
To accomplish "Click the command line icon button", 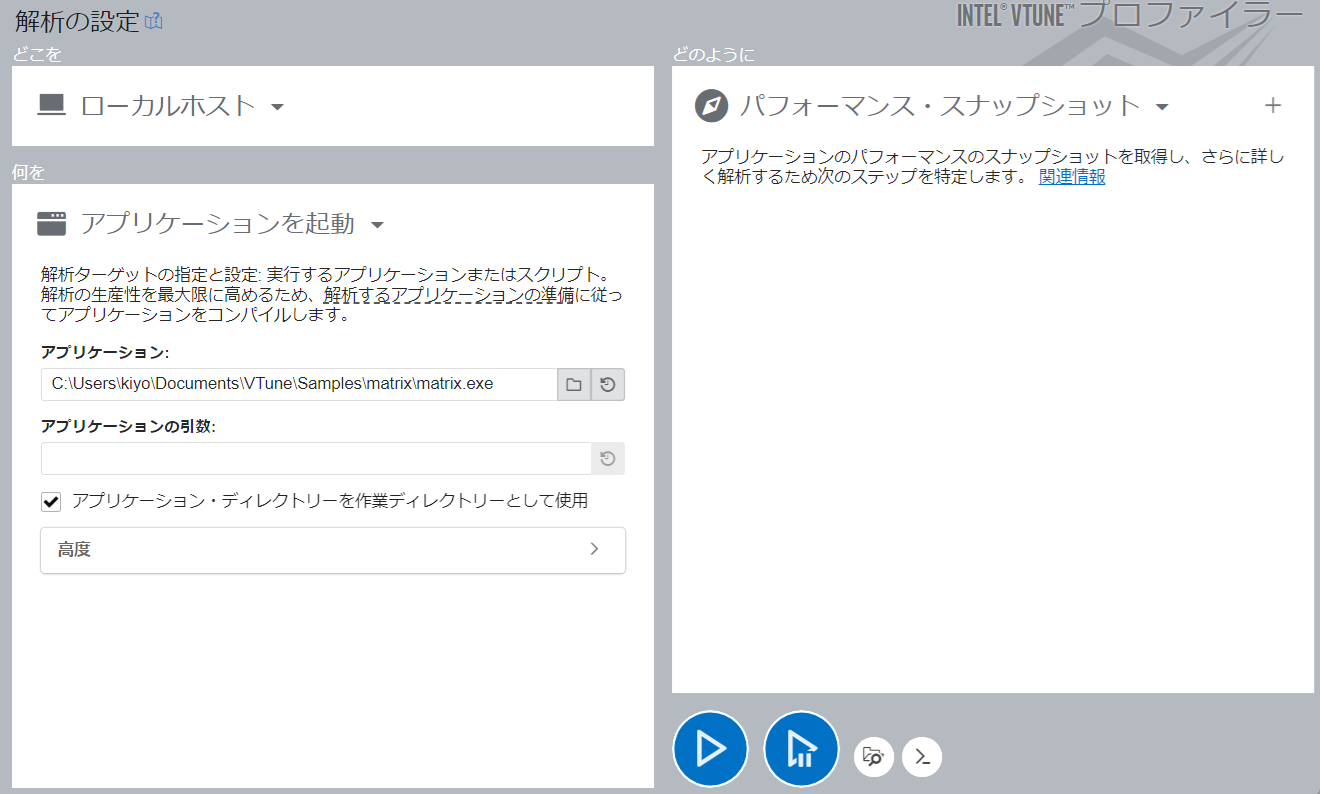I will [x=922, y=757].
